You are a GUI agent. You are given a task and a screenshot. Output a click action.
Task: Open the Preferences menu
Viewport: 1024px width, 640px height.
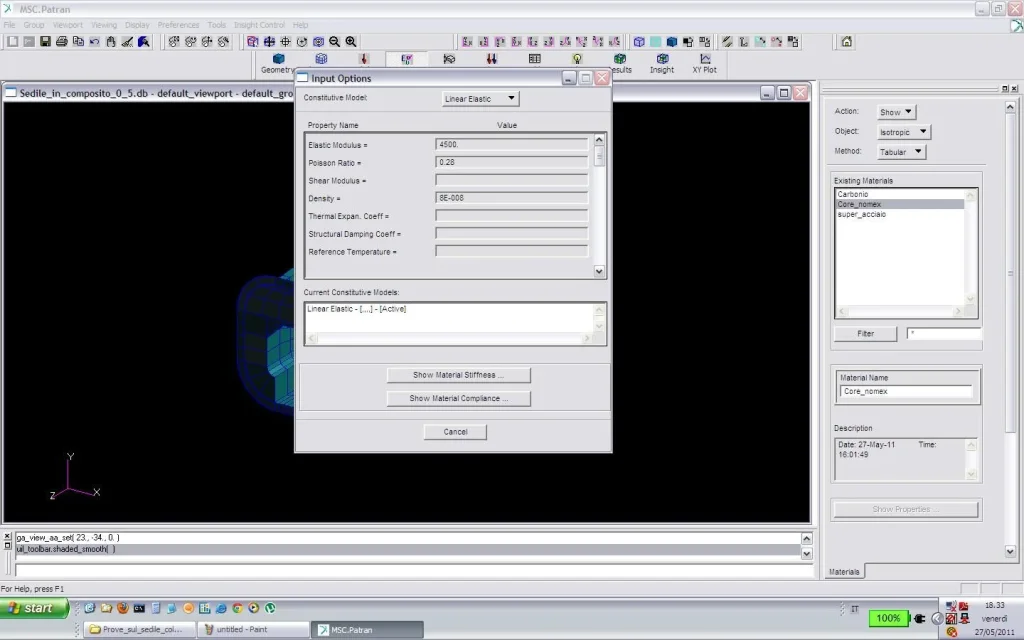178,25
